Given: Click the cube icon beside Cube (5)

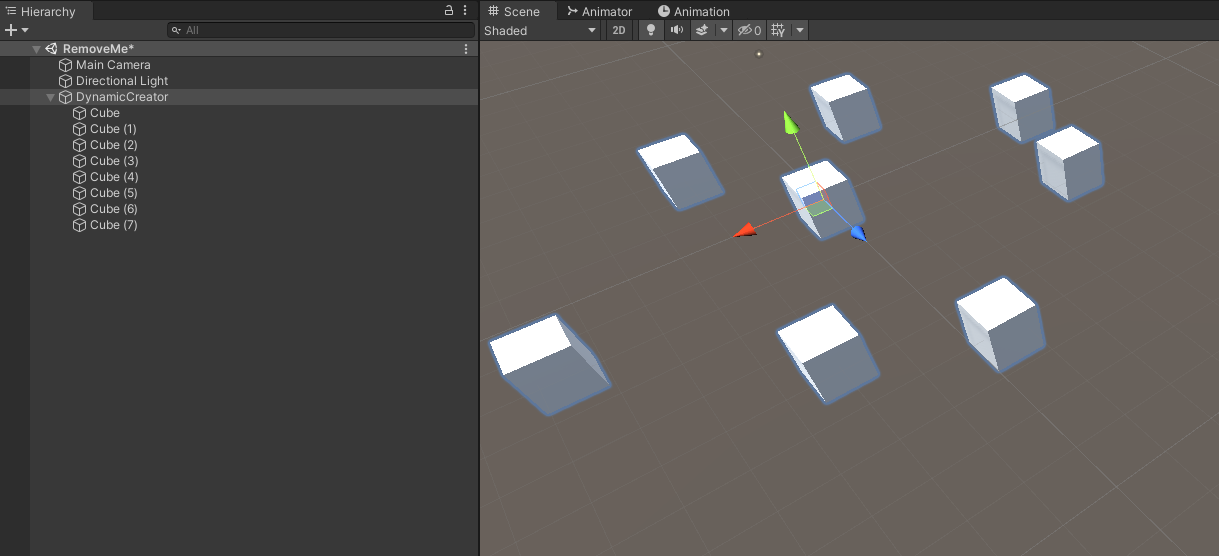Looking at the screenshot, I should 80,193.
